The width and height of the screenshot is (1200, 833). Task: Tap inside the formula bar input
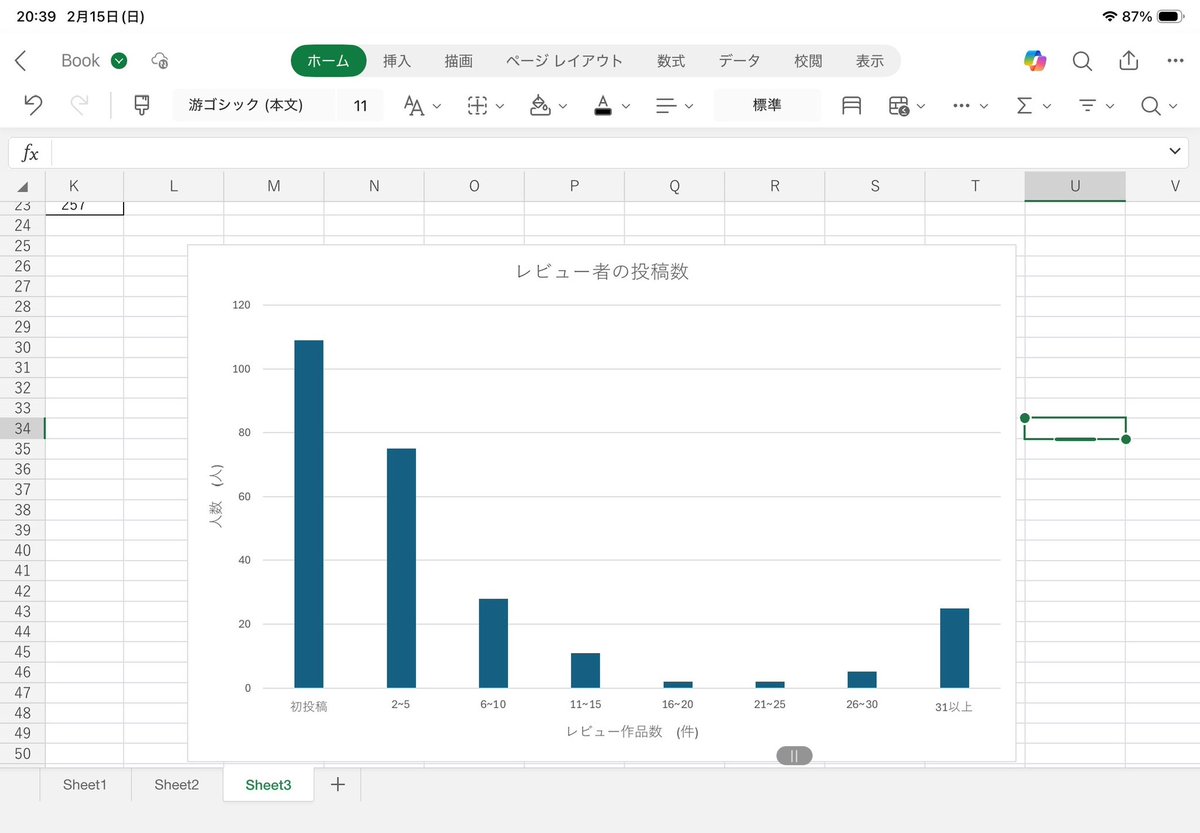click(608, 153)
